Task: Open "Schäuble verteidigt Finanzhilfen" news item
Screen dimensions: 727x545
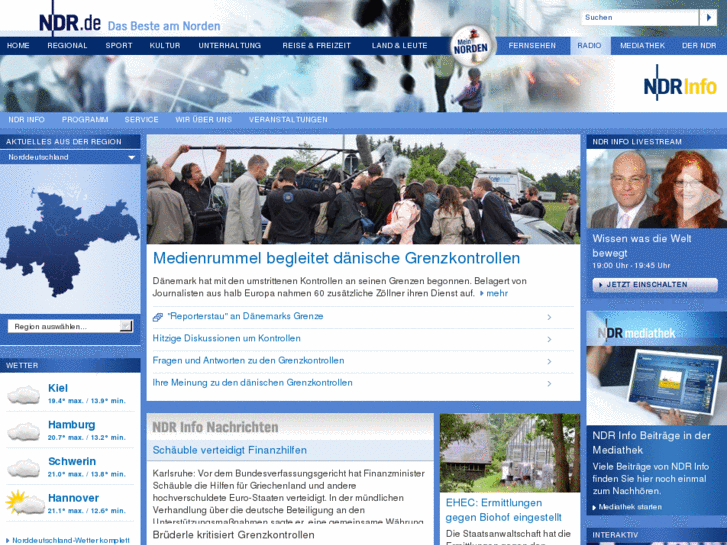Action: [x=230, y=450]
